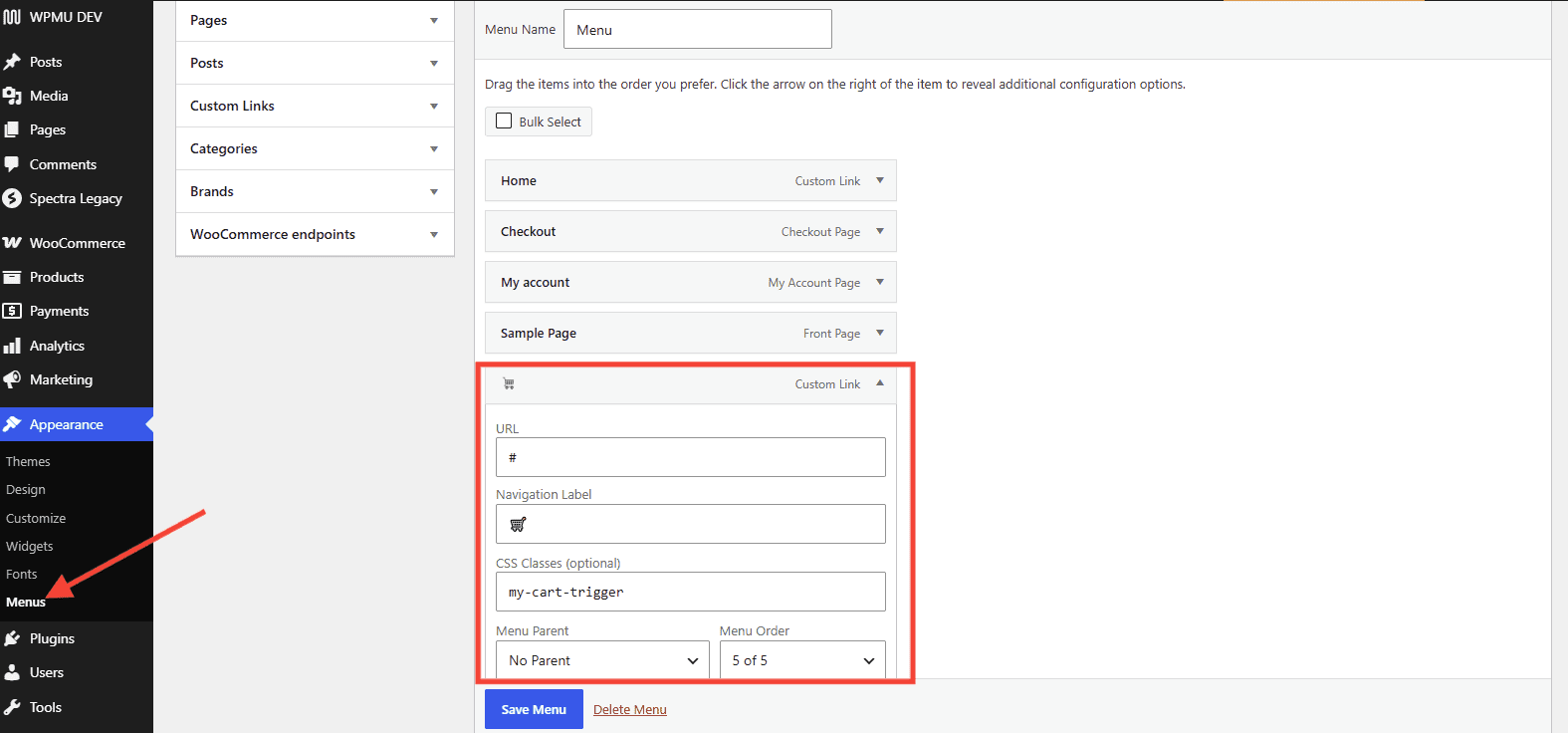The image size is (1568, 733).
Task: Expand the Custom Links metabox arrow
Action: tap(434, 107)
